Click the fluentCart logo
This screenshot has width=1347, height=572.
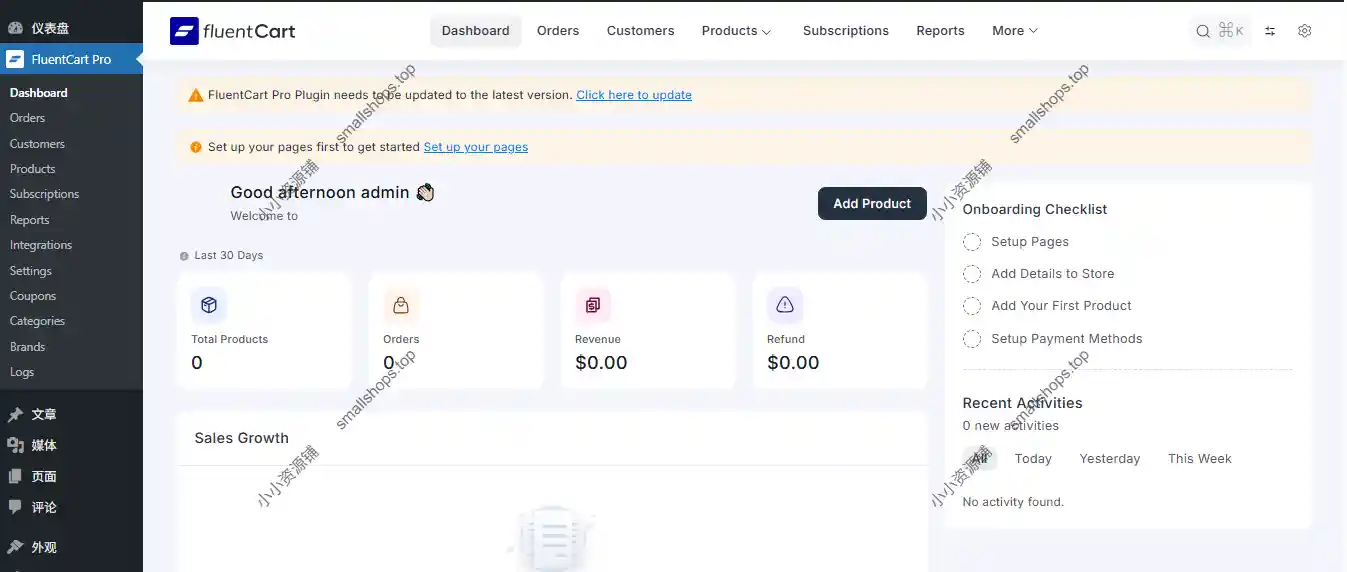233,31
